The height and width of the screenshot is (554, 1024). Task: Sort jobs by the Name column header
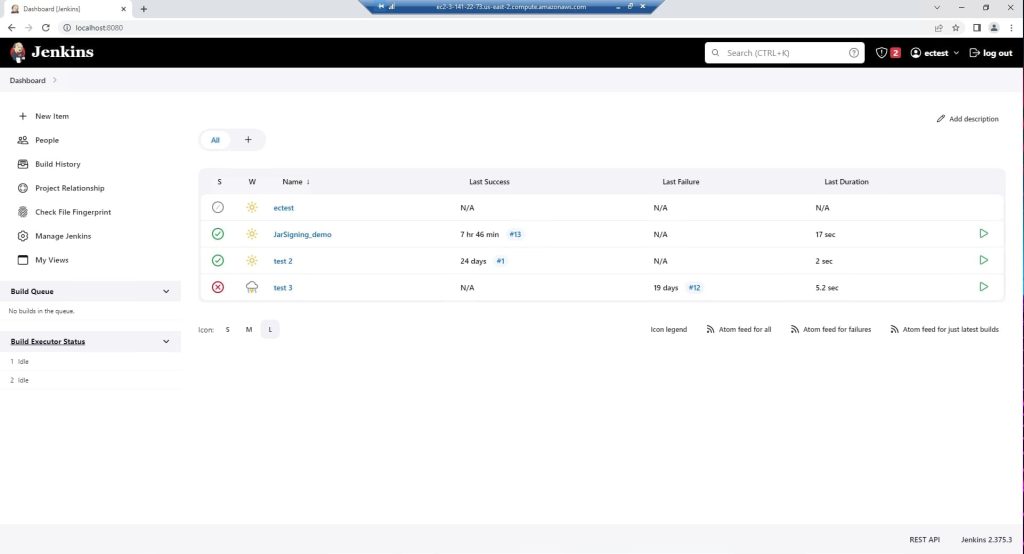[295, 182]
